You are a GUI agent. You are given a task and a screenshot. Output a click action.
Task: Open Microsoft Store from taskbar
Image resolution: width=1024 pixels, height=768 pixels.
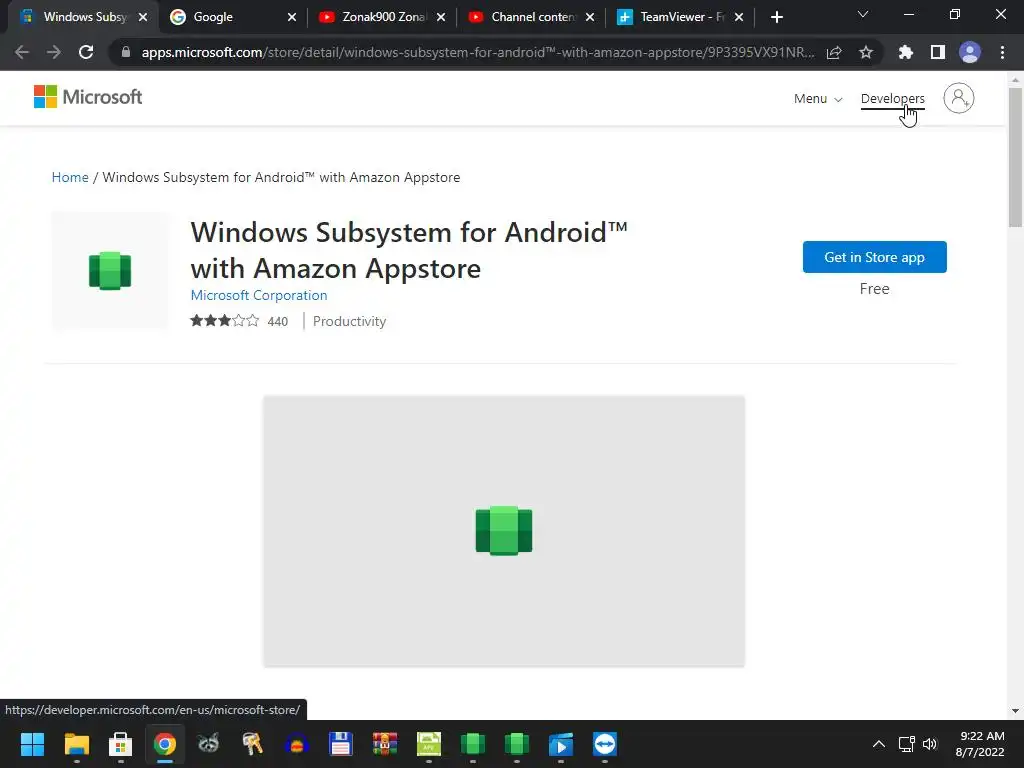pos(120,744)
